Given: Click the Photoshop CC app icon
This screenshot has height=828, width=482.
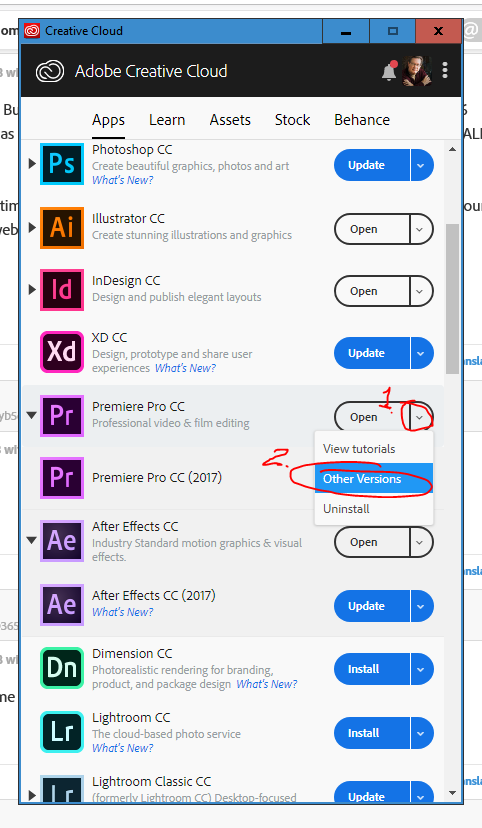Looking at the screenshot, I should coord(62,164).
